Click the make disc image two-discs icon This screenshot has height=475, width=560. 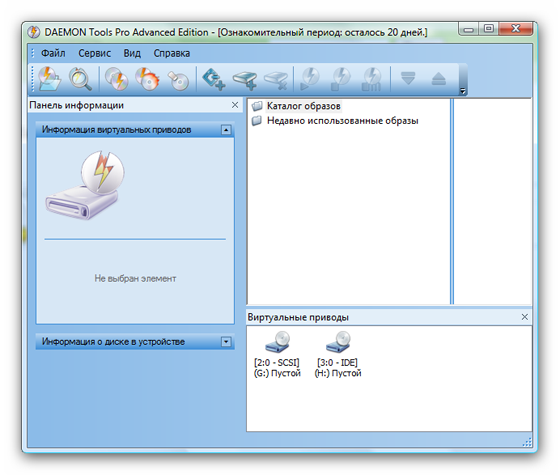tap(116, 79)
